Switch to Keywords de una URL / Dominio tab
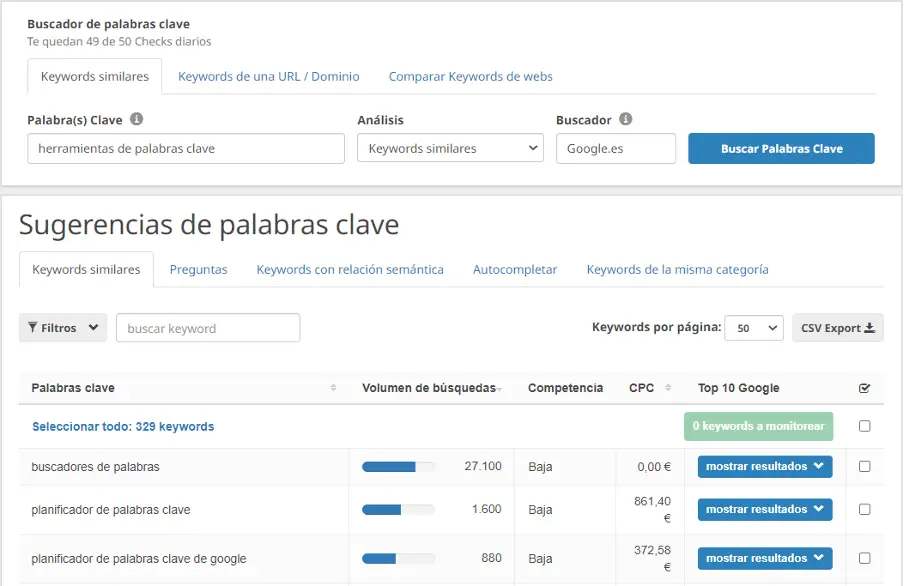904x586 pixels. (268, 76)
